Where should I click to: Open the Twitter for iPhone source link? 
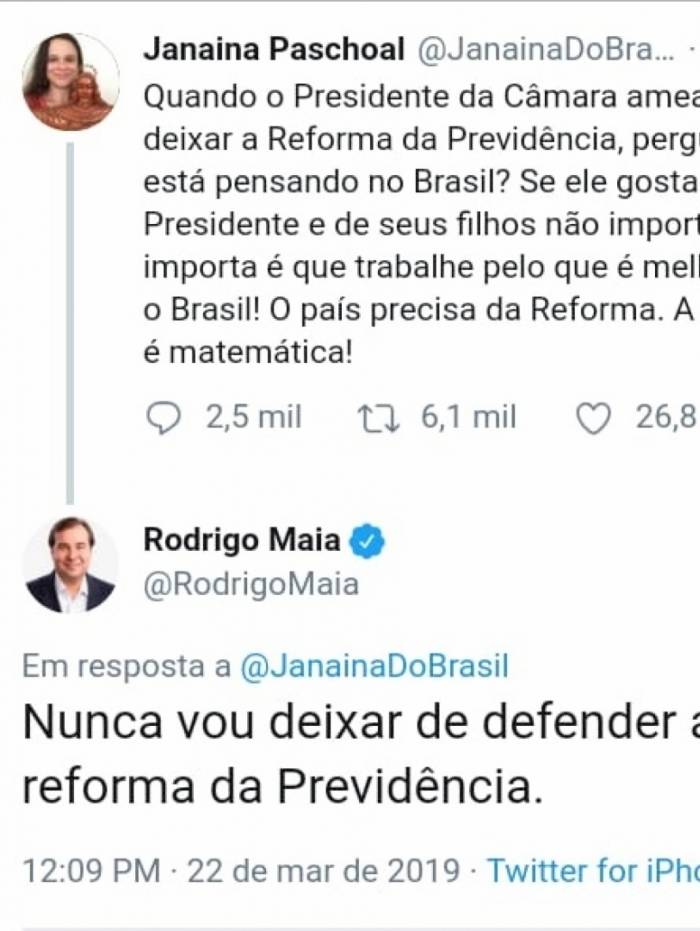coord(593,870)
